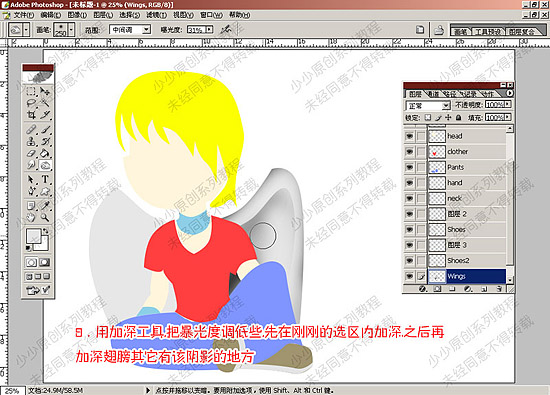Image resolution: width=550 pixels, height=395 pixels.
Task: Select the Paint Bucket tool
Action: pos(45,153)
